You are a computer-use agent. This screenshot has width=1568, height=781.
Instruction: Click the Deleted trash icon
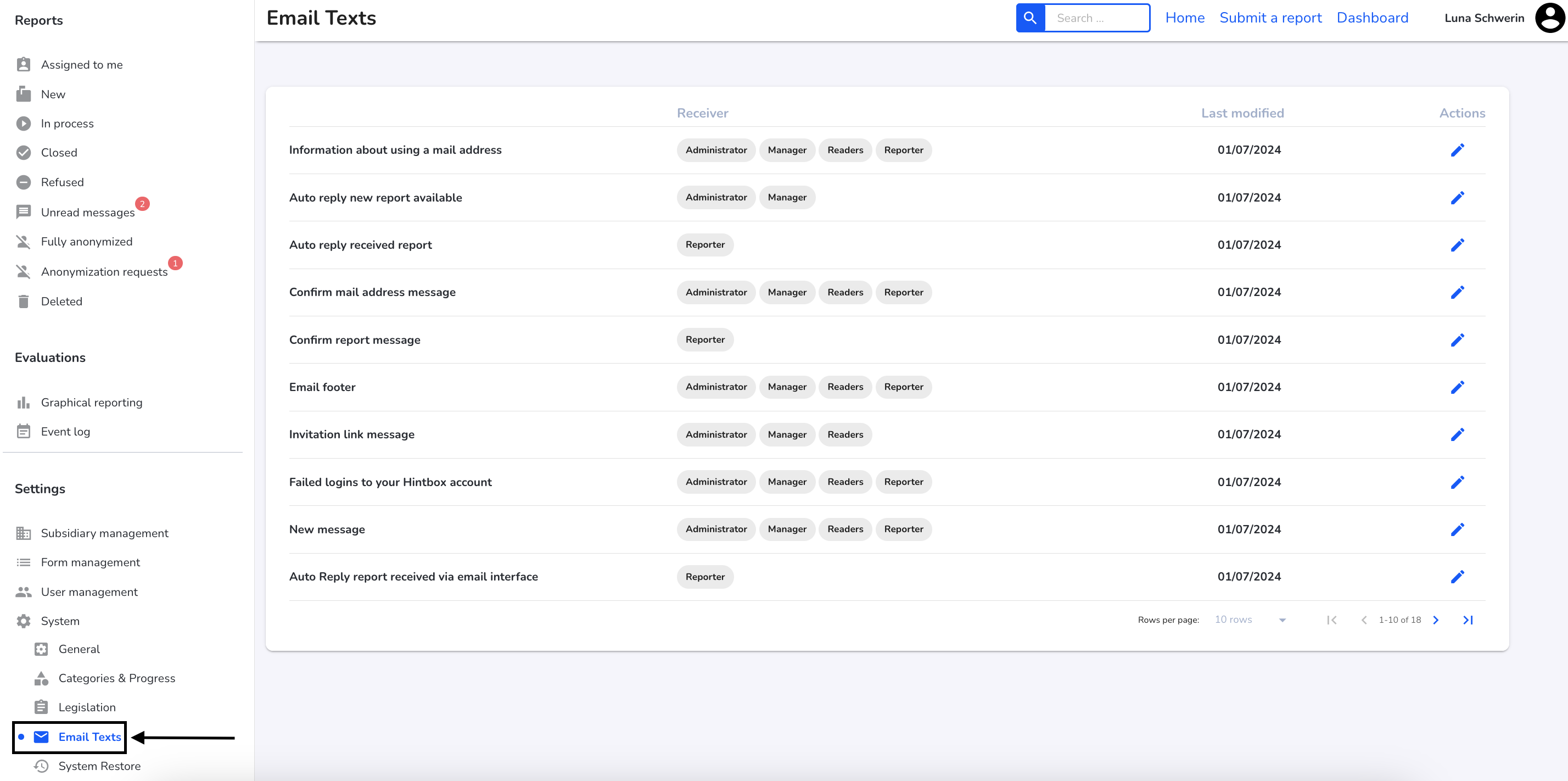[x=24, y=302]
